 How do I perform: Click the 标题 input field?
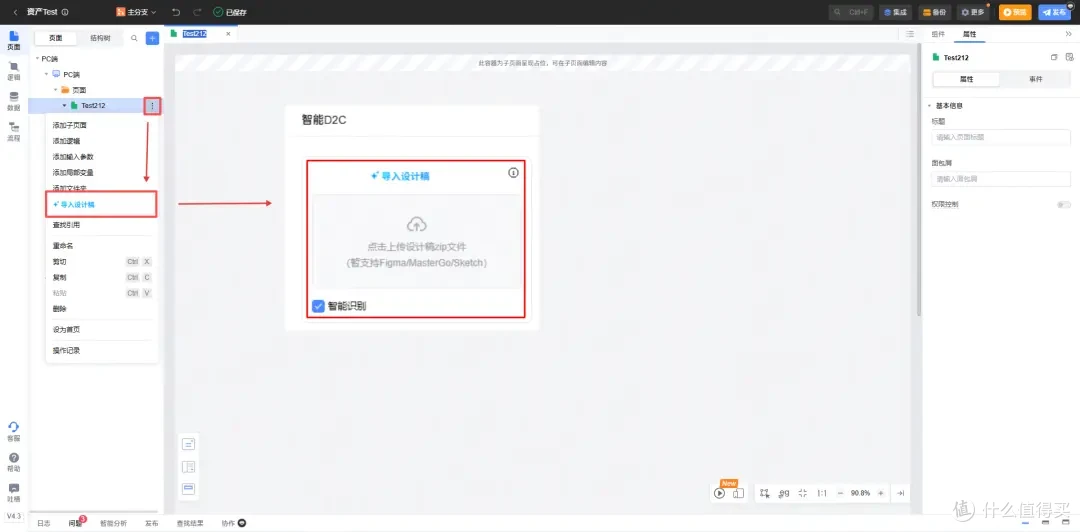pyautogui.click(x=1001, y=137)
